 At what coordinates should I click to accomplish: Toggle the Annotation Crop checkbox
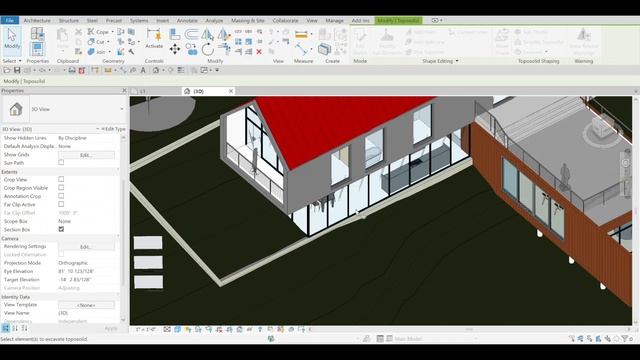[x=61, y=196]
